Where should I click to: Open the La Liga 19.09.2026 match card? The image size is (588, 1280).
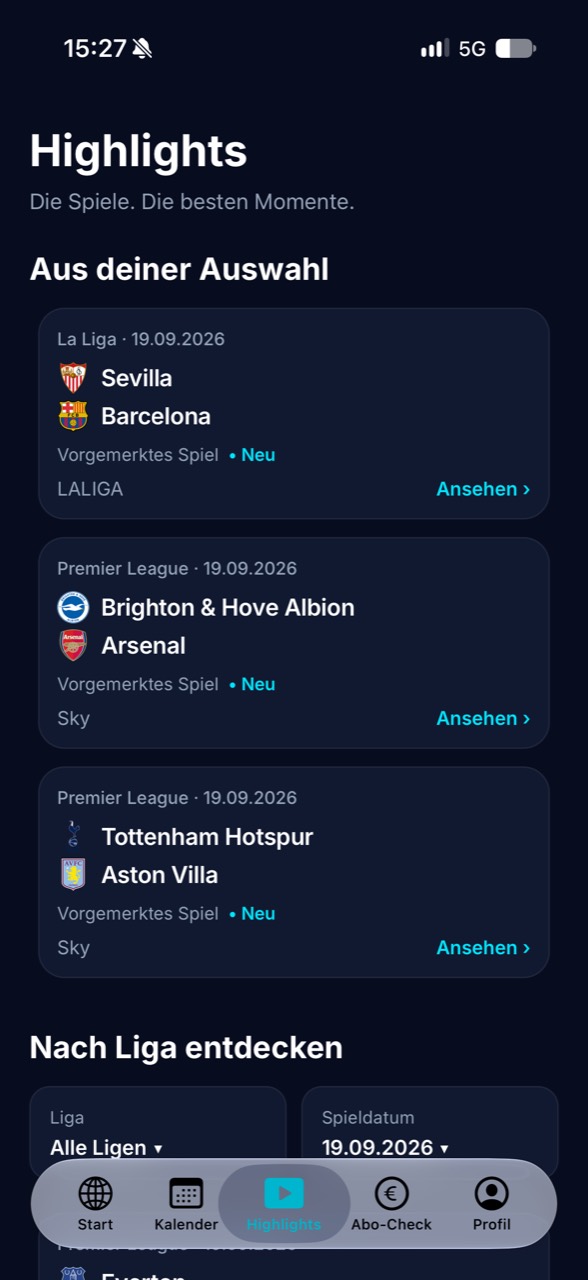(294, 413)
